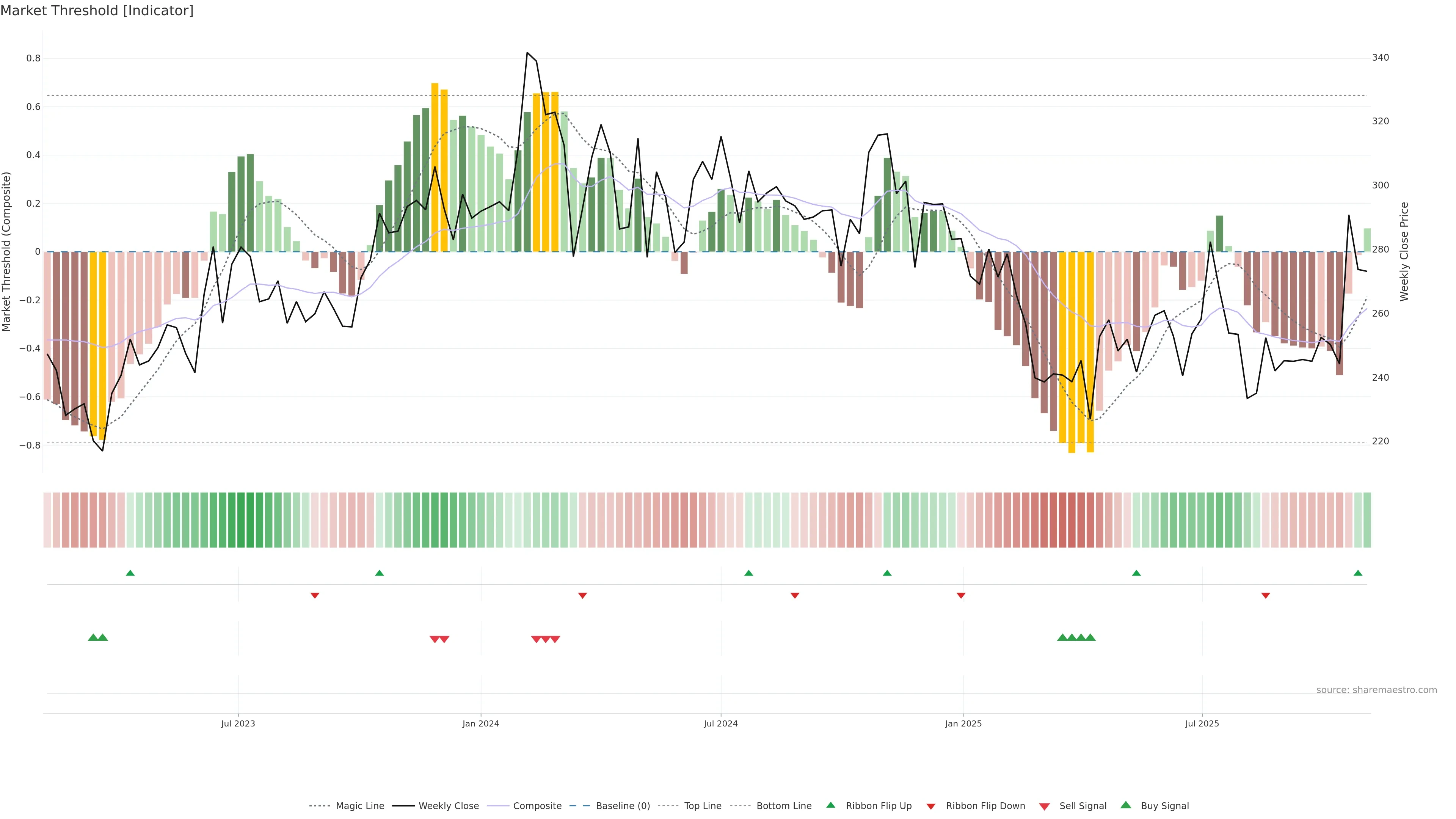Click the last green ribbon flip up marker
The image size is (1456, 819).
(1358, 573)
